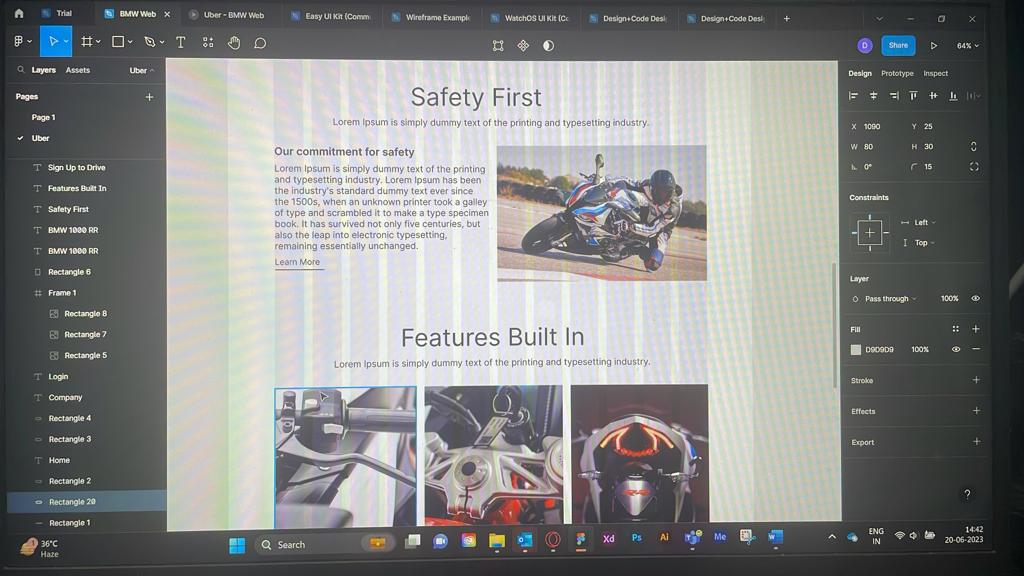Click the Help question mark button
This screenshot has height=576, width=1024.
pyautogui.click(x=967, y=494)
